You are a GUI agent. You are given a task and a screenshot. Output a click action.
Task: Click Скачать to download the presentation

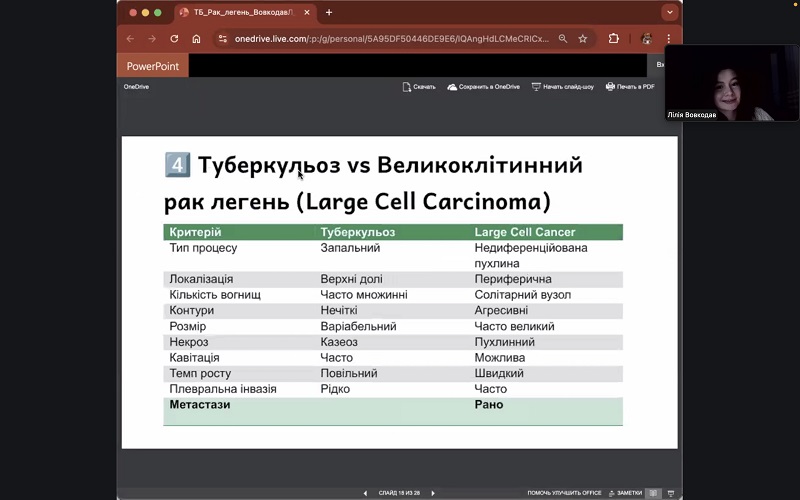419,87
